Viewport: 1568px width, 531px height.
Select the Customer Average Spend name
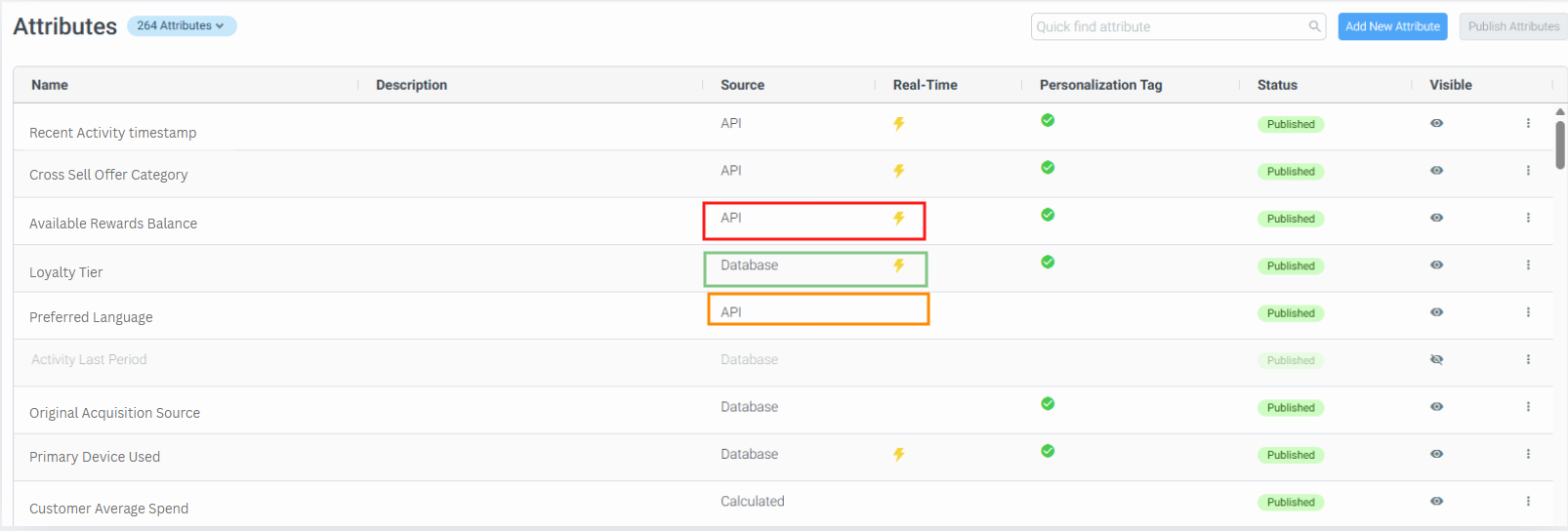[108, 509]
